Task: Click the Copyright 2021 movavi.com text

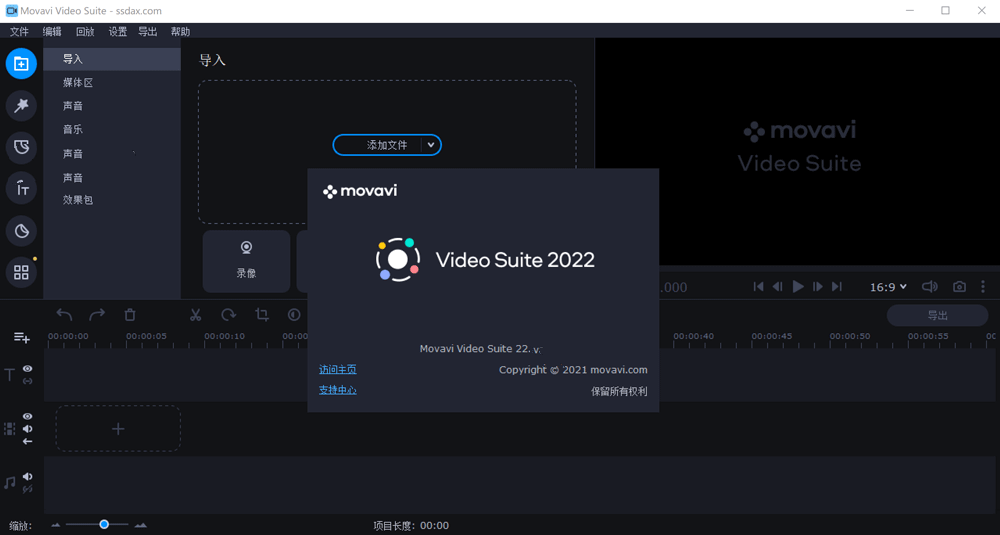Action: pos(573,370)
